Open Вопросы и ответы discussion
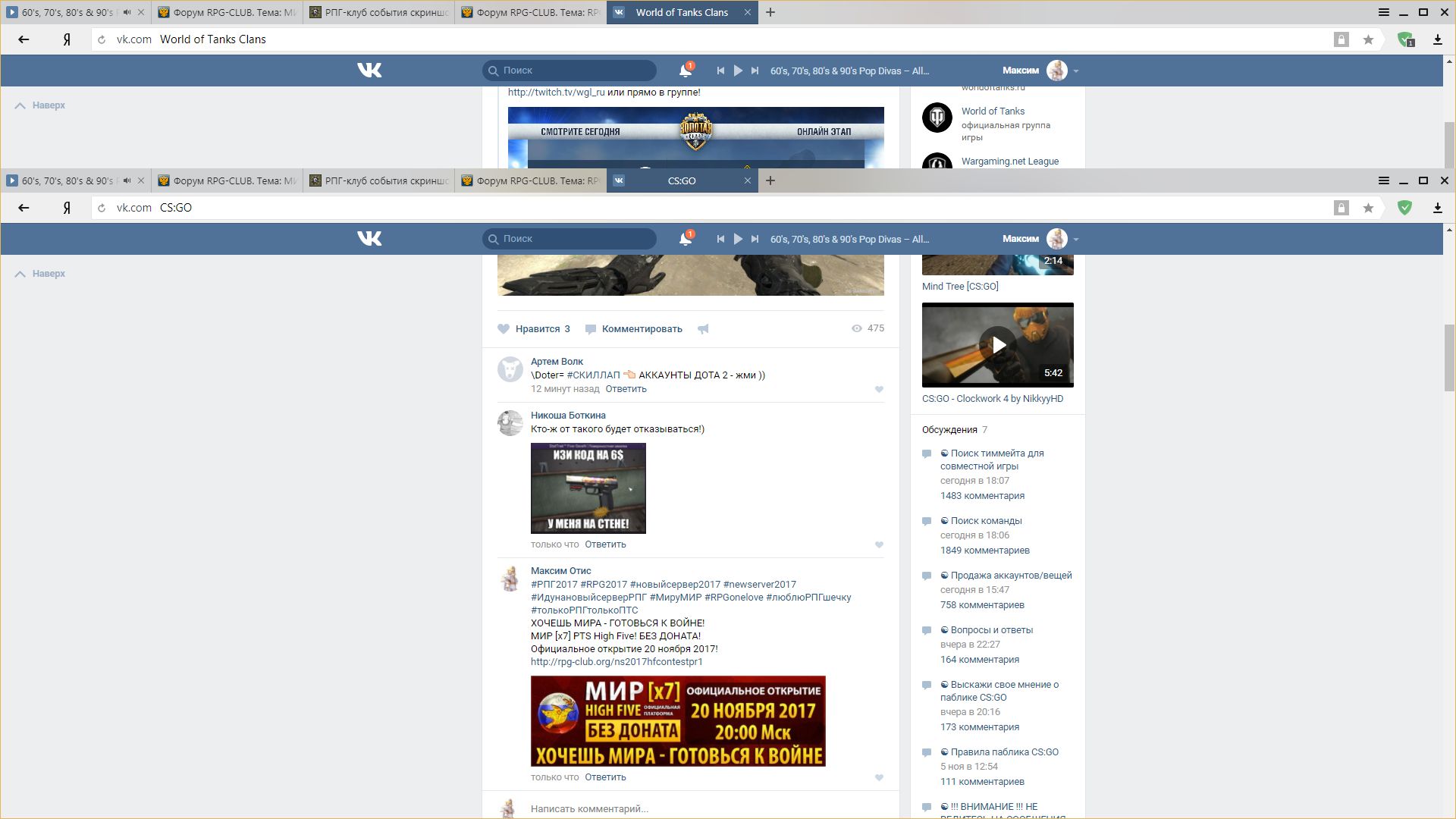 (x=987, y=630)
